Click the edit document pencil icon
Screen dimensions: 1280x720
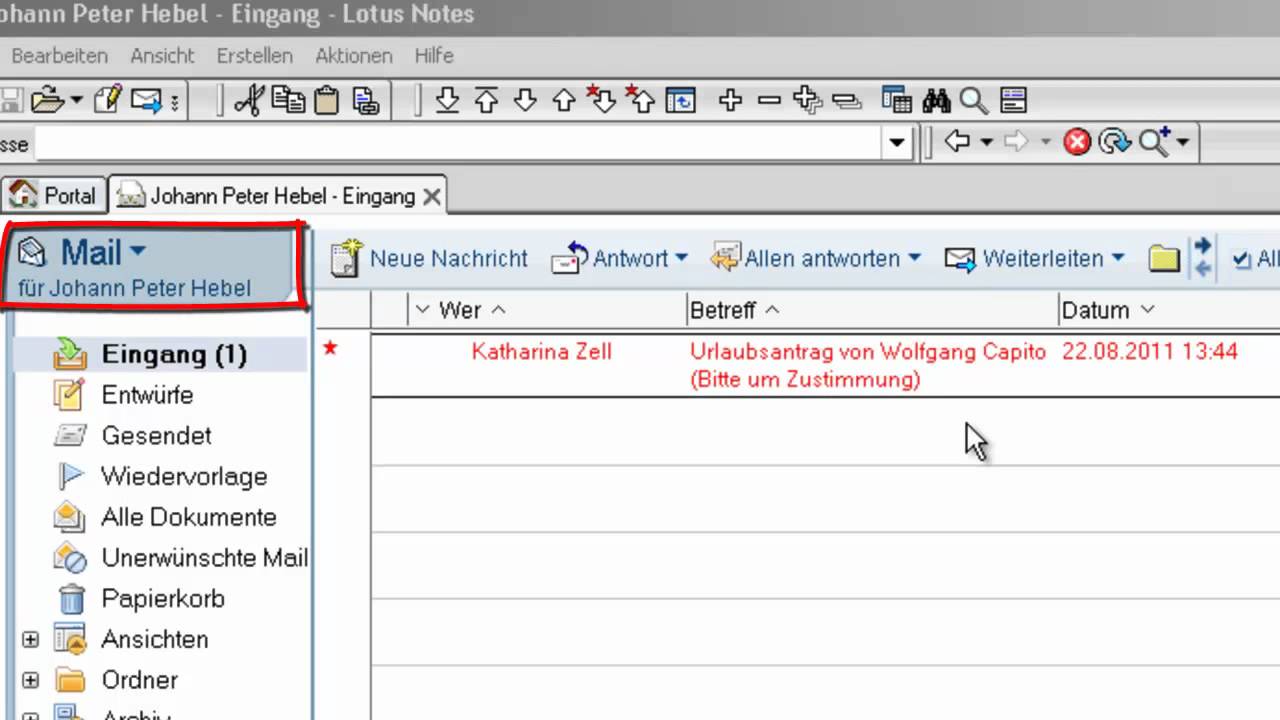(x=108, y=100)
